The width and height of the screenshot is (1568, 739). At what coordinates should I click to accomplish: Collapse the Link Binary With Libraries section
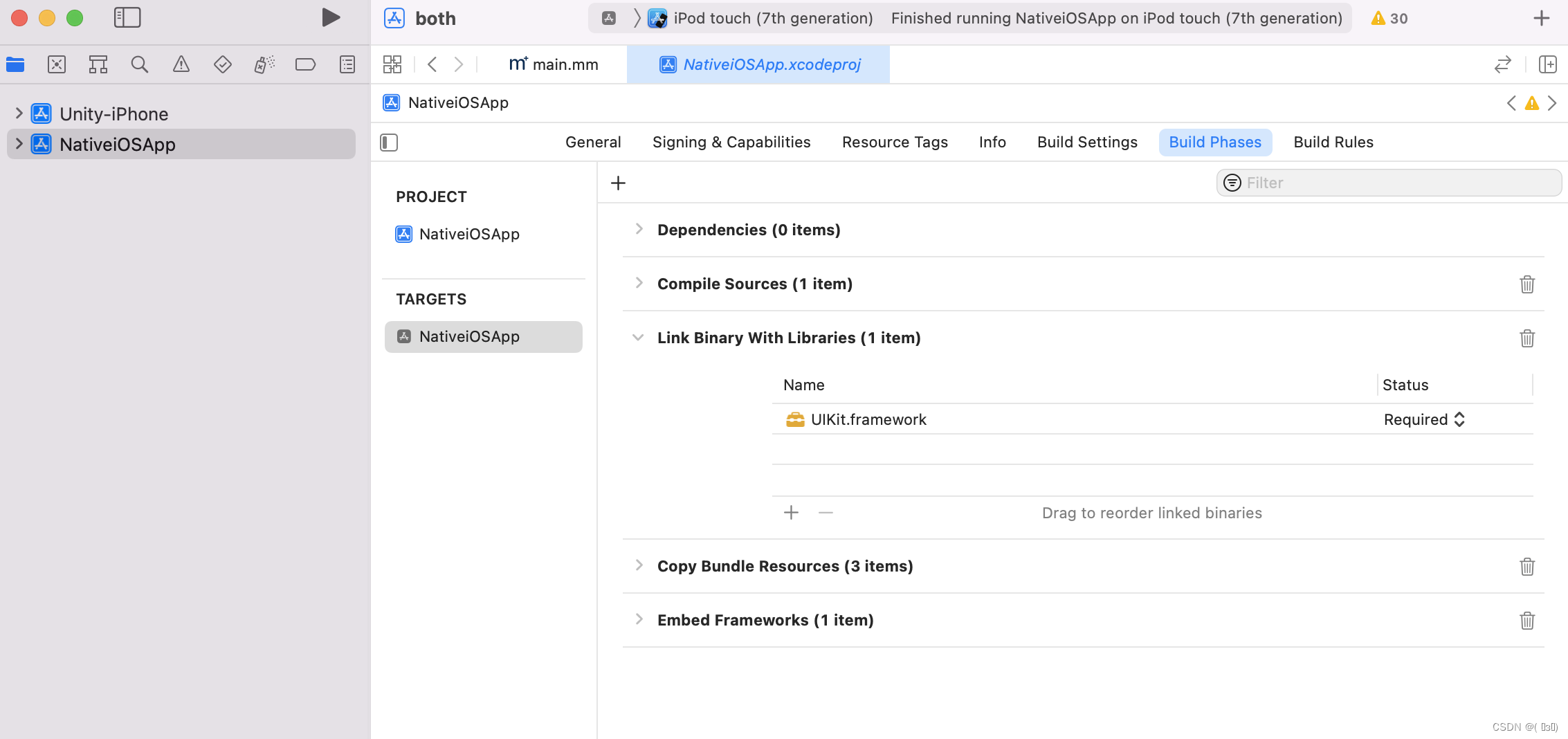638,338
